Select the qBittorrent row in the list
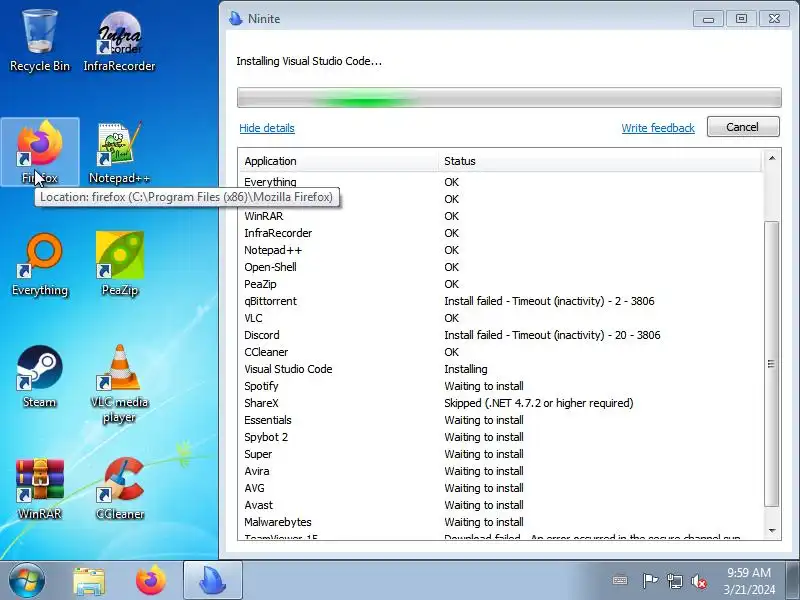Viewport: 800px width, 600px height. coord(500,302)
